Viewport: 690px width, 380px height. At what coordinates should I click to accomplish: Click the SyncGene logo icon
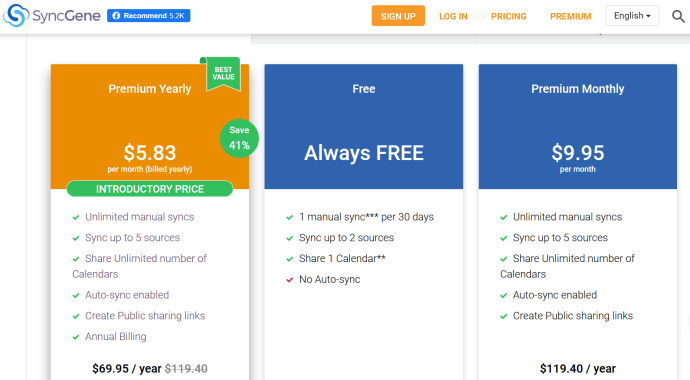16,15
